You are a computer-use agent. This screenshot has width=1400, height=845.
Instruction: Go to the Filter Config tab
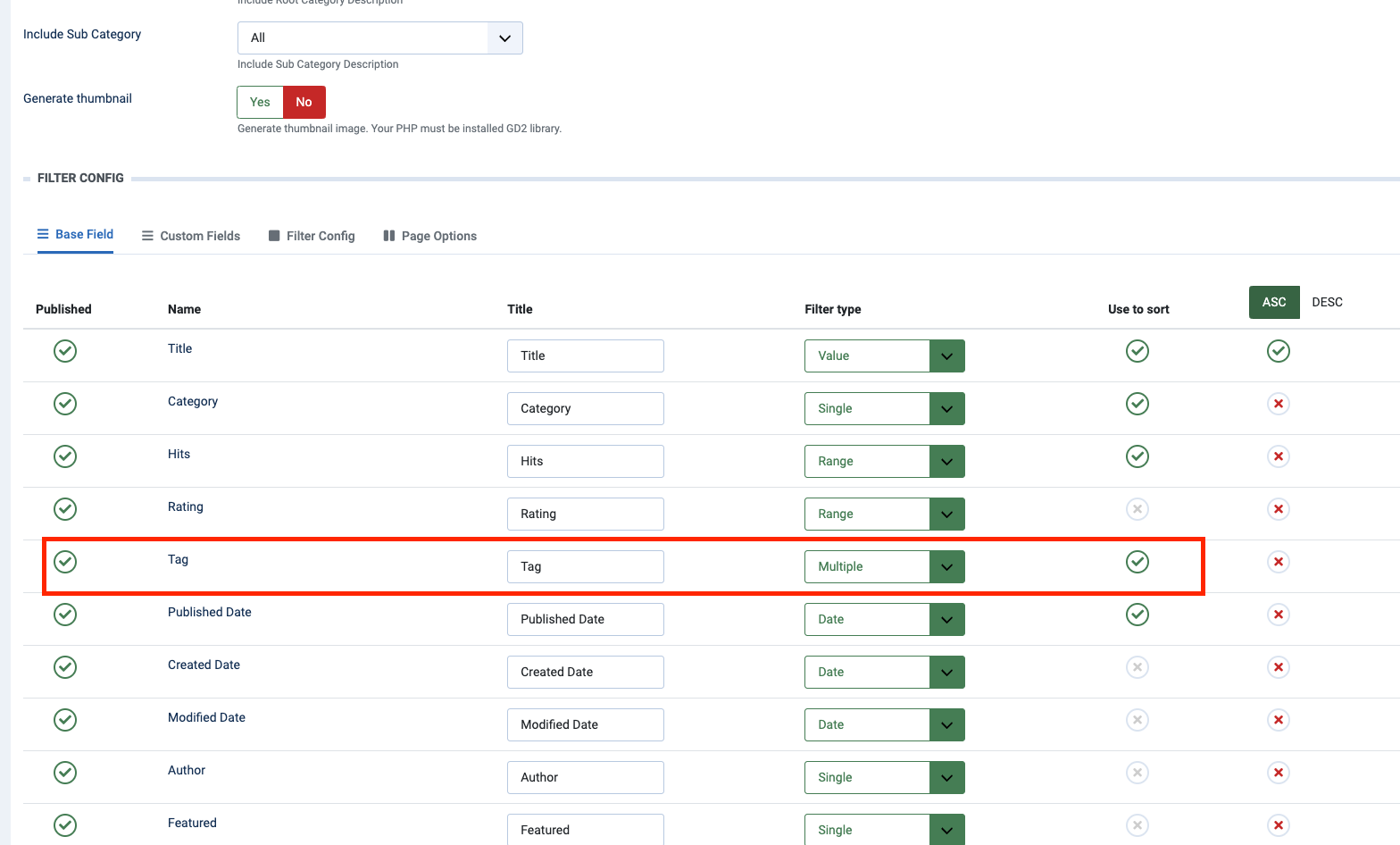(x=312, y=236)
